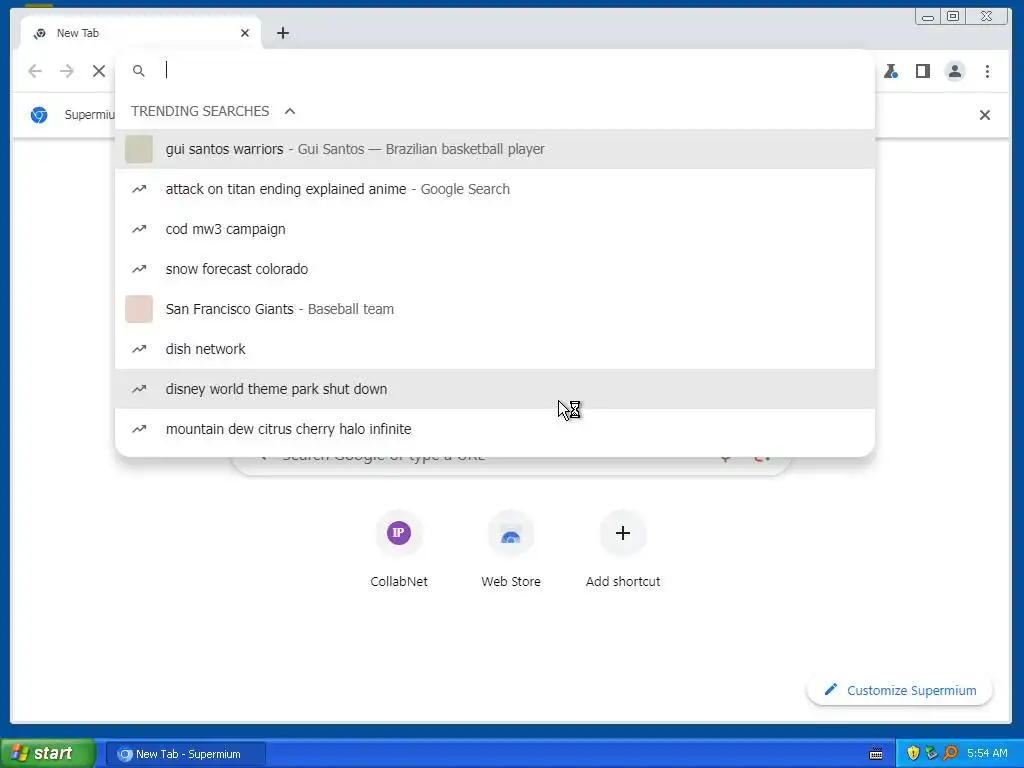Click the back navigation arrow
Screen dimensions: 1024x768
pyautogui.click(x=35, y=71)
